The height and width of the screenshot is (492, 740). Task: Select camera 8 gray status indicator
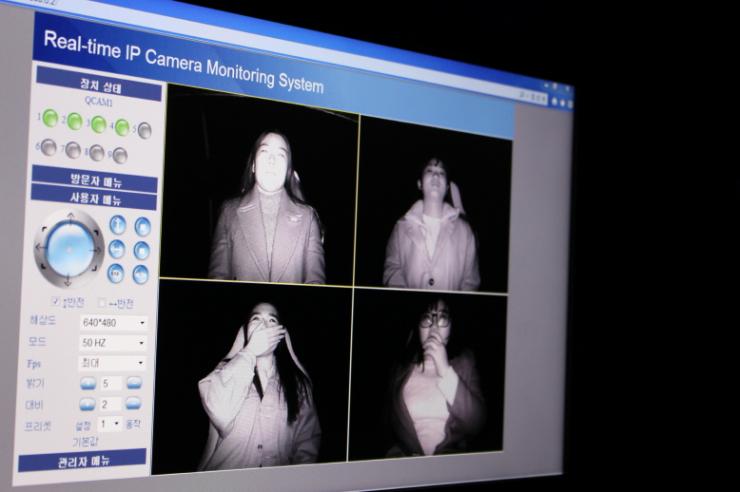[97, 153]
